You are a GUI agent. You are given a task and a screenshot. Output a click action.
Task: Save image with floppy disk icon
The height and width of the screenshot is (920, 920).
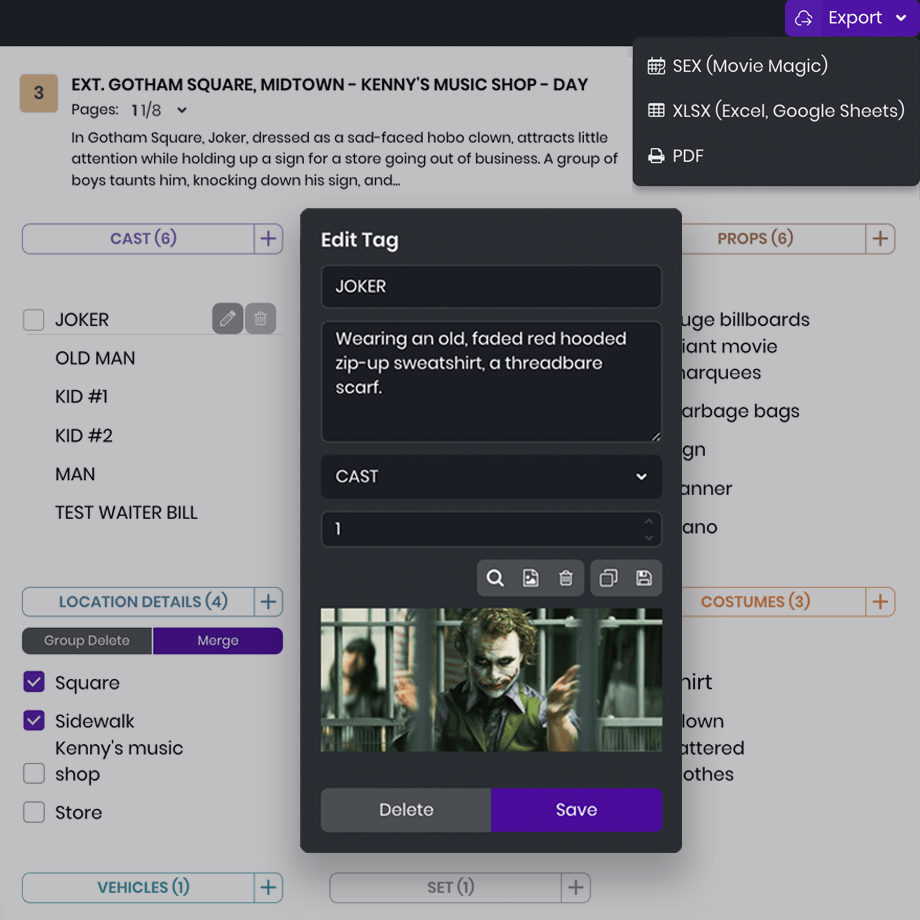(644, 579)
